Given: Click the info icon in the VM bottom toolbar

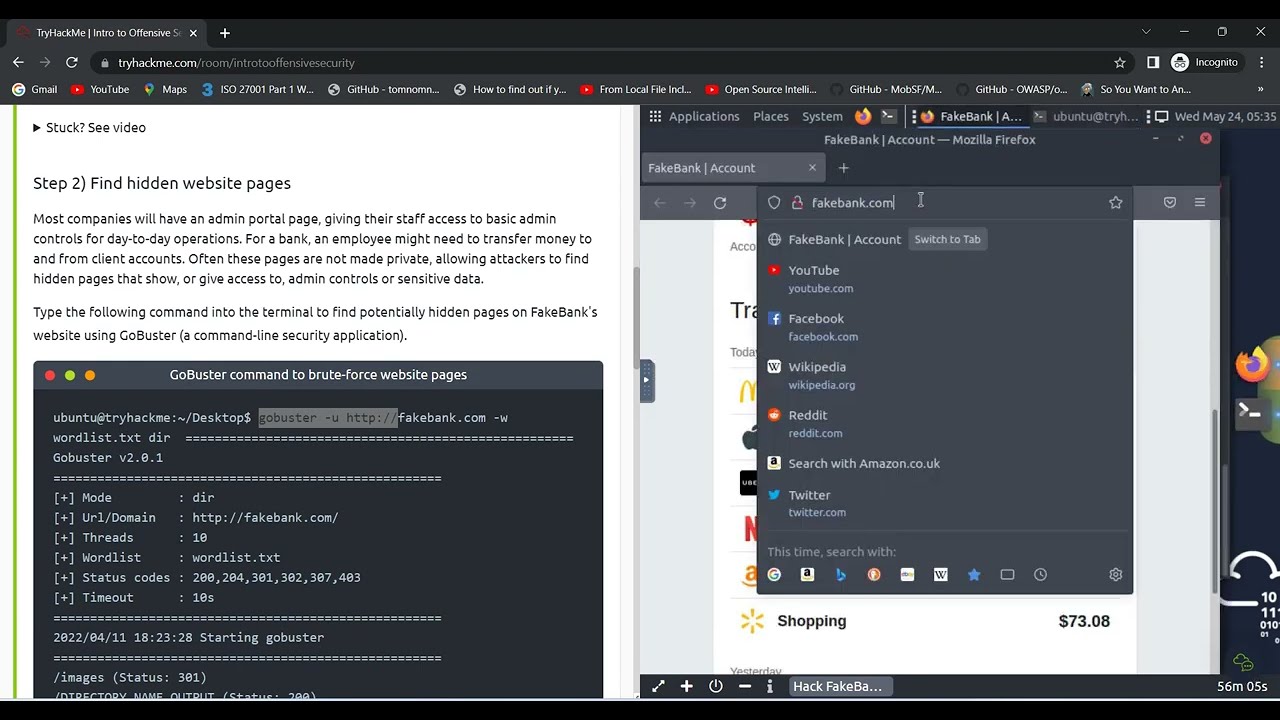Looking at the screenshot, I should pyautogui.click(x=770, y=686).
